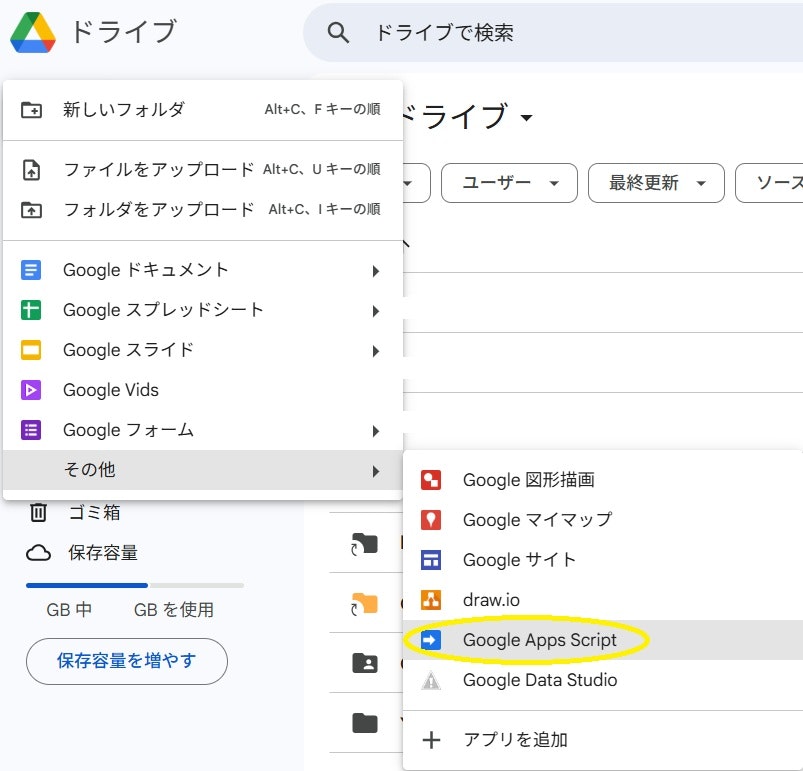
Task: Select draw.io entry in submenu
Action: pos(603,600)
